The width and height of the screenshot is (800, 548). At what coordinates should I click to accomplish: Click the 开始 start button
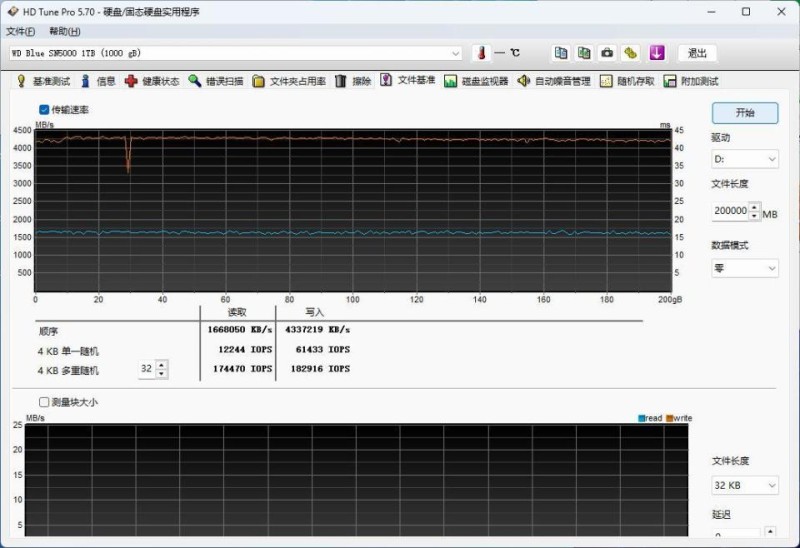(745, 113)
